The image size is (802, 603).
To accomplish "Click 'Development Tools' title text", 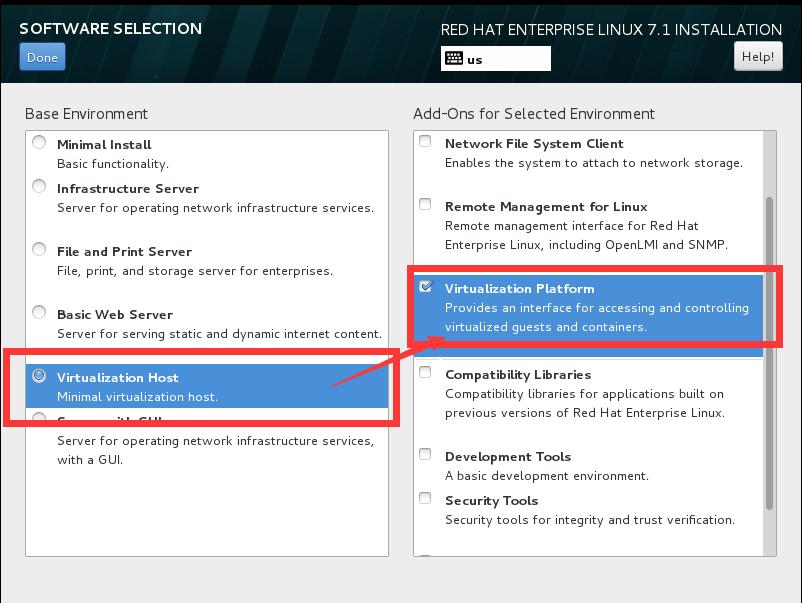I will pyautogui.click(x=508, y=457).
